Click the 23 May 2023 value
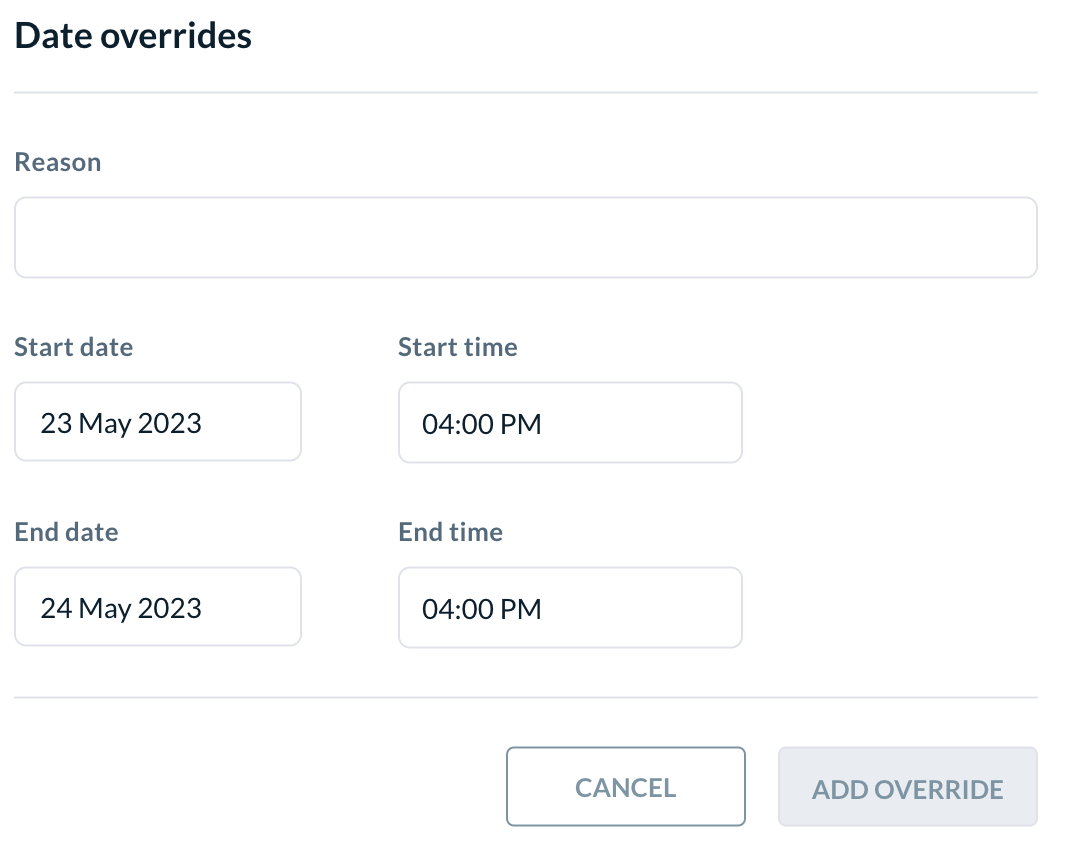This screenshot has height=842, width=1070. click(121, 423)
